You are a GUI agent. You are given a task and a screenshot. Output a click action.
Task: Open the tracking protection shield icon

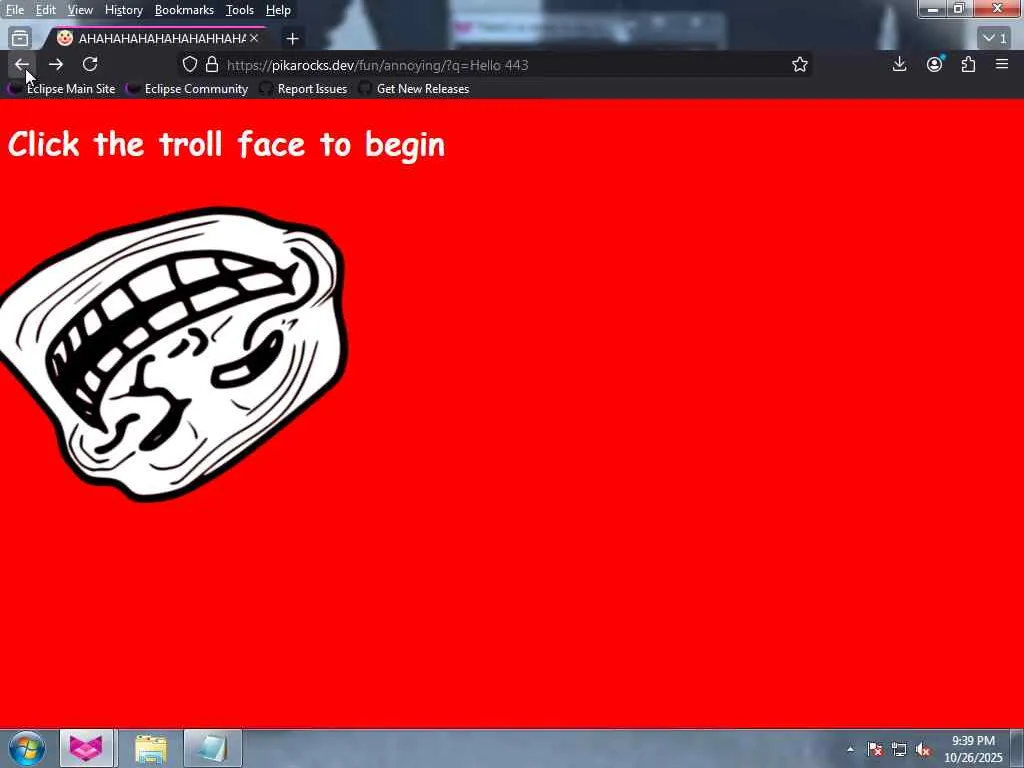click(x=189, y=65)
